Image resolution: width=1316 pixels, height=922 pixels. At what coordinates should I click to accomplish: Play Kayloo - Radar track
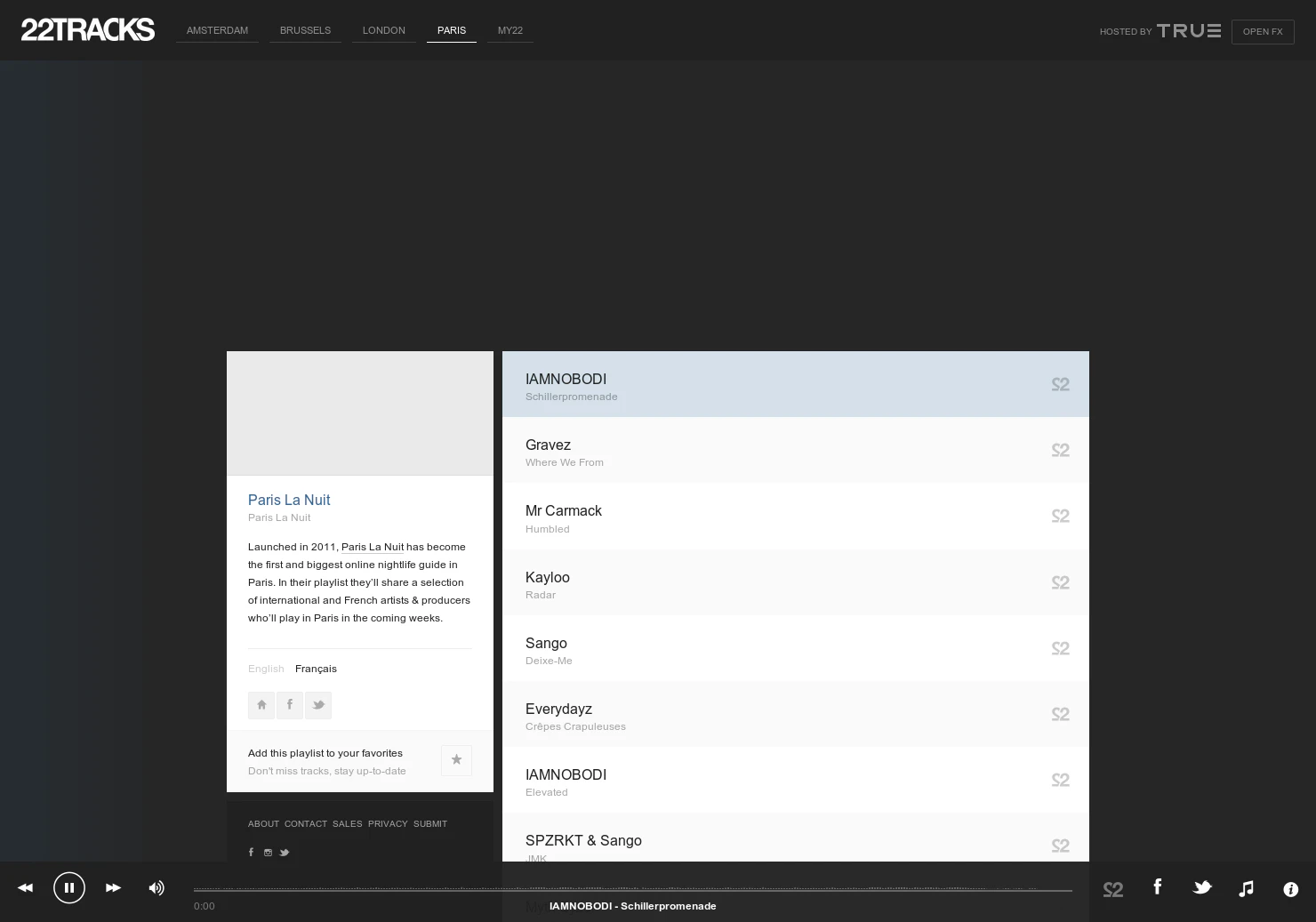pyautogui.click(x=796, y=582)
